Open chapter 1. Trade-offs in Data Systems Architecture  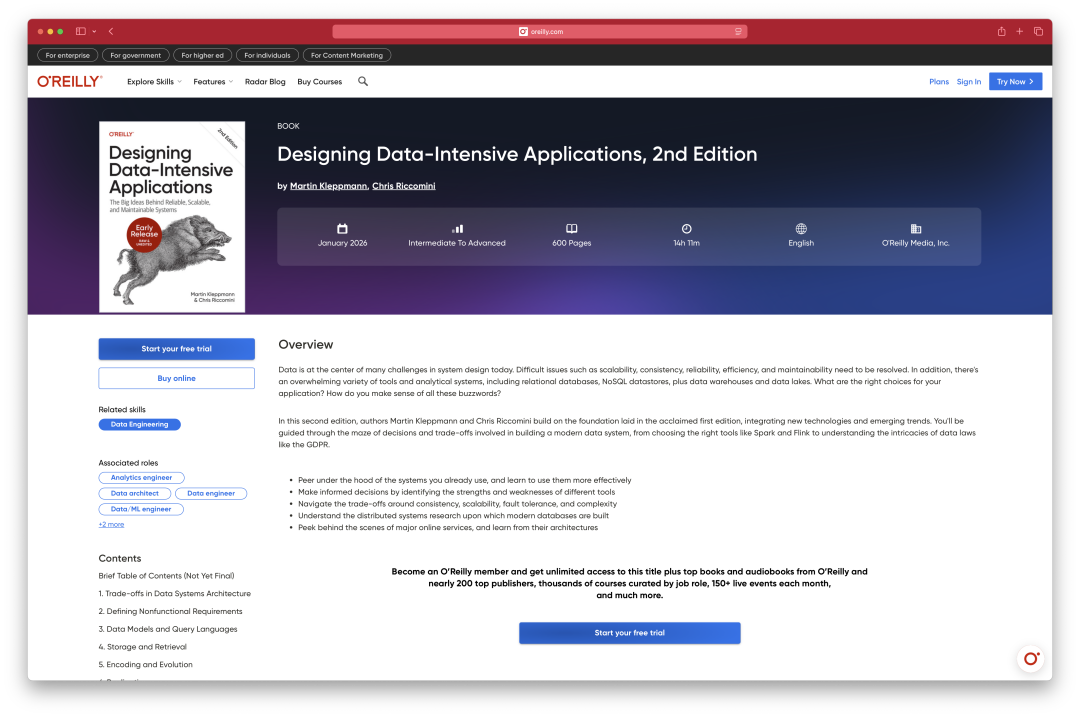(x=174, y=594)
